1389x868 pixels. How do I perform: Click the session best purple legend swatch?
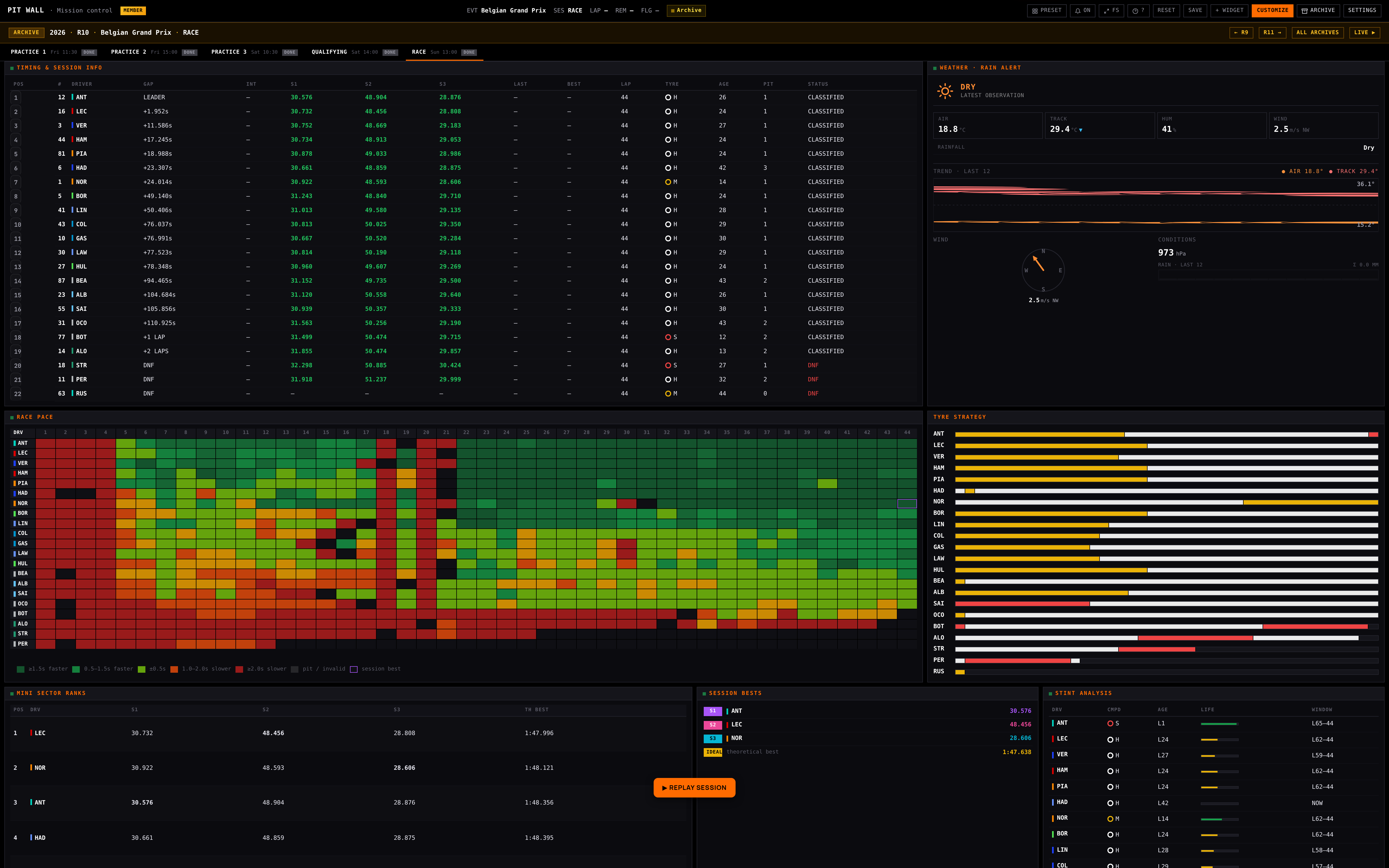tap(353, 669)
